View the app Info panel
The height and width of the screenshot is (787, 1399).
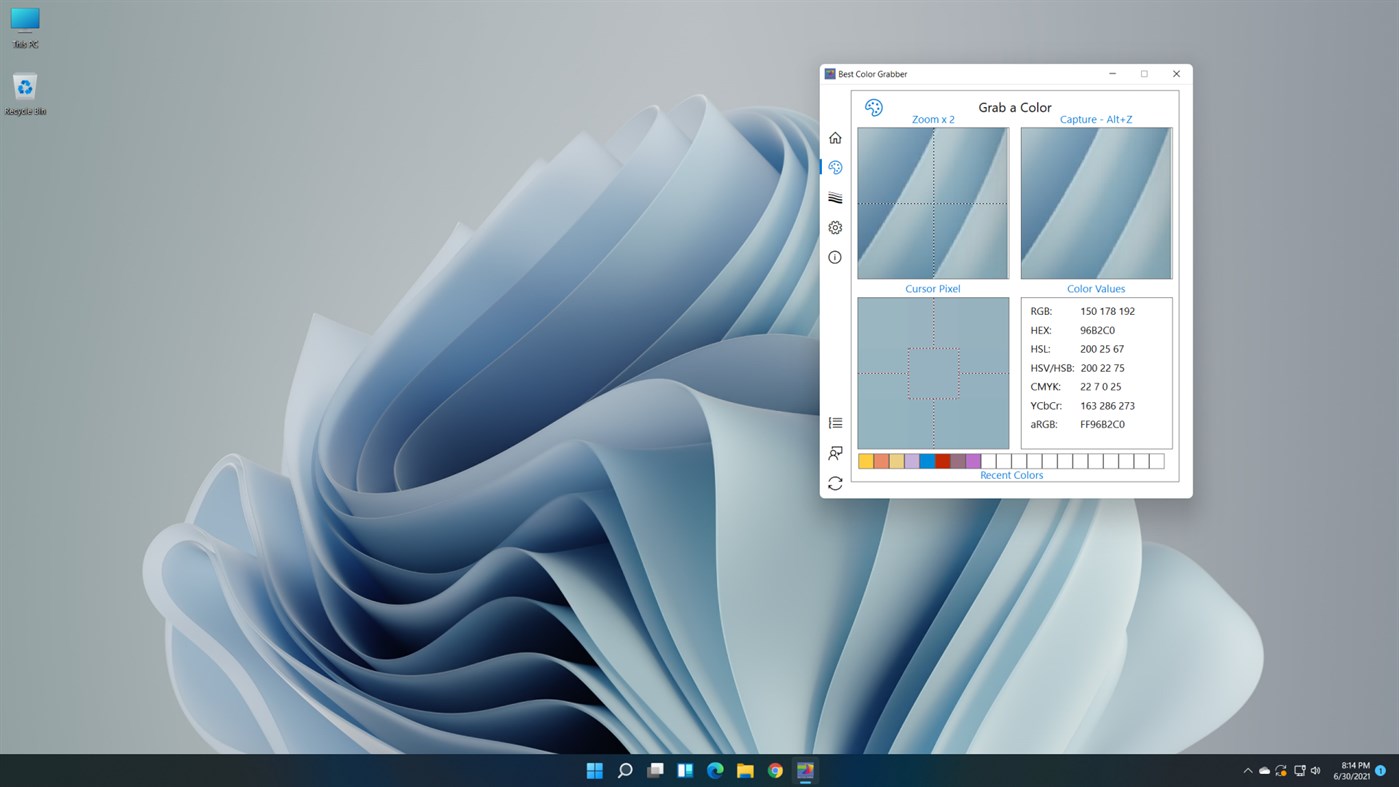[x=835, y=257]
